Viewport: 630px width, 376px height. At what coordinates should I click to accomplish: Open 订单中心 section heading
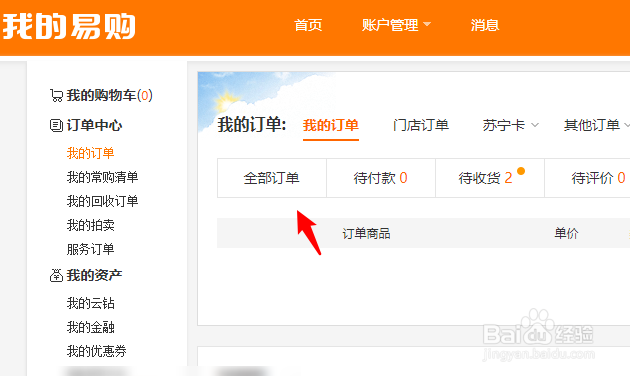coord(94,125)
